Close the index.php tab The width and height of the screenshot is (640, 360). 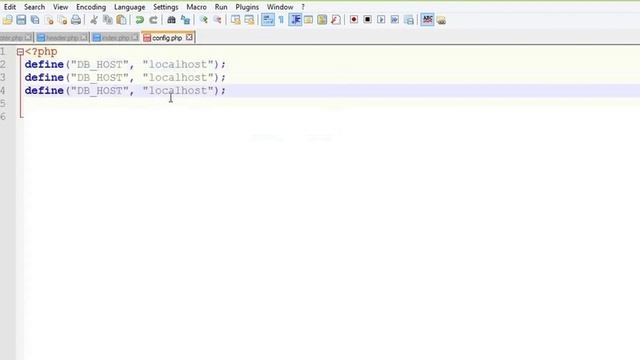click(x=135, y=37)
